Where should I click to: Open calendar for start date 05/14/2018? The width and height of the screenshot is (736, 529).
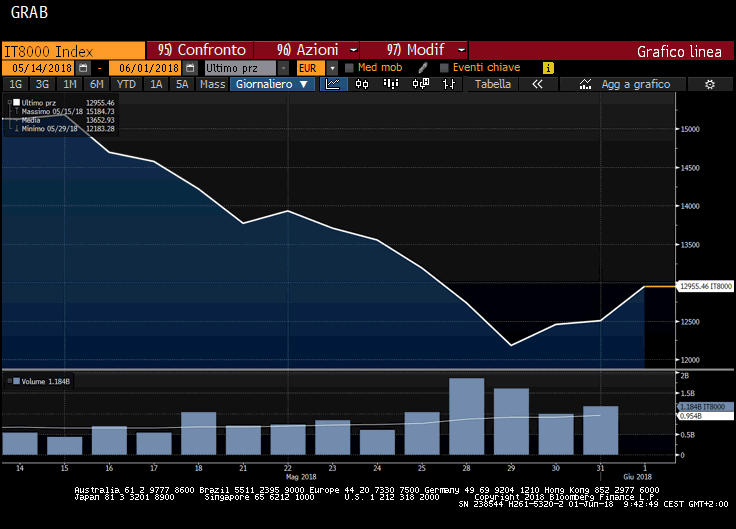[83, 68]
